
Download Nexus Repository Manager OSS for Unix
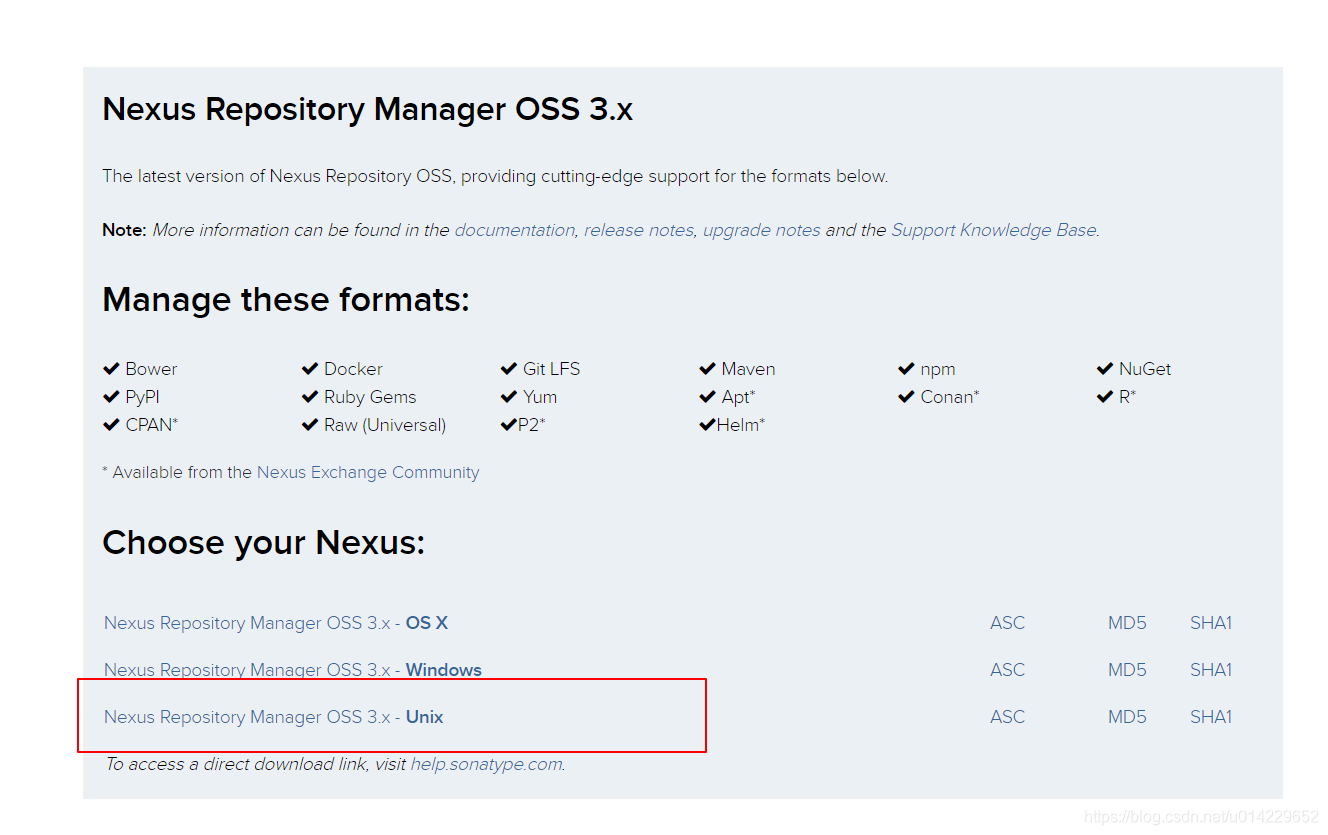tap(274, 717)
